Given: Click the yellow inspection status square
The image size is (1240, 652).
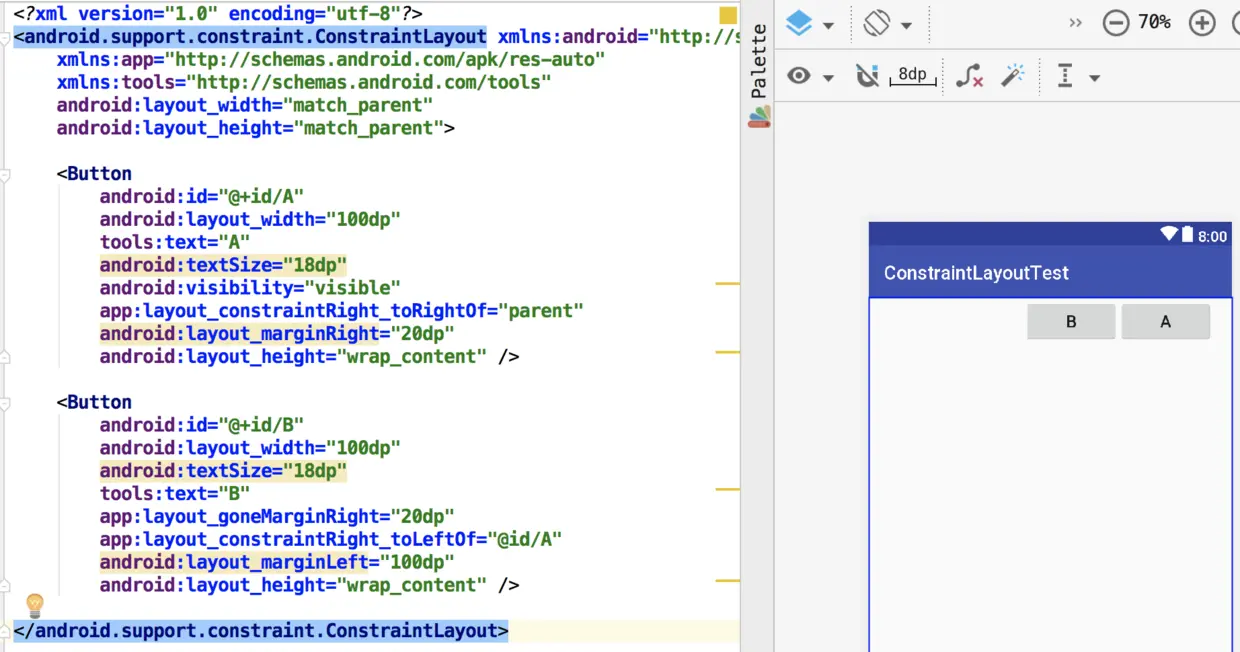Looking at the screenshot, I should 728,15.
